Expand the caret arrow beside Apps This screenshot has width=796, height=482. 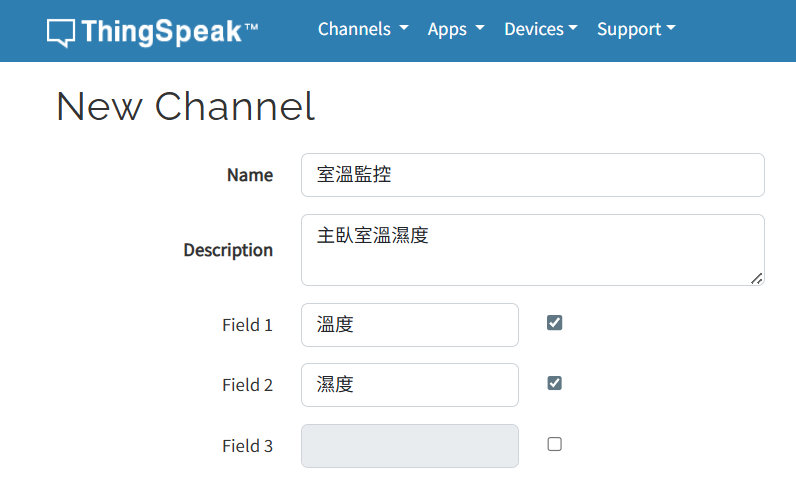pos(480,28)
